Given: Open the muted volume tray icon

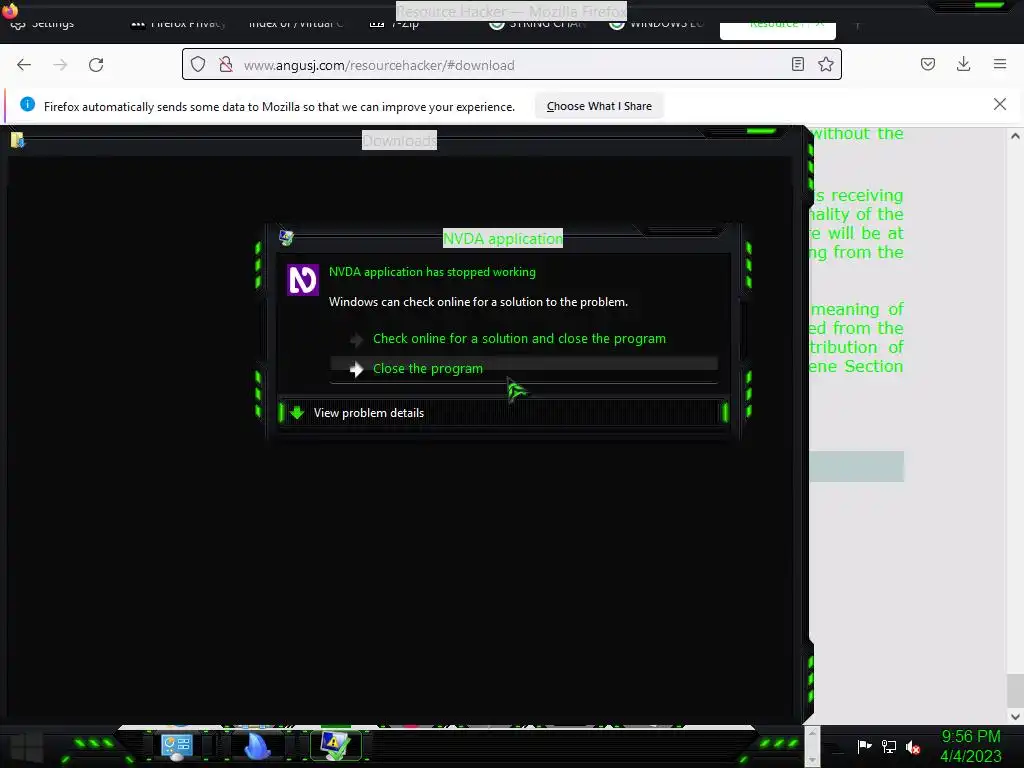Looking at the screenshot, I should coord(912,747).
